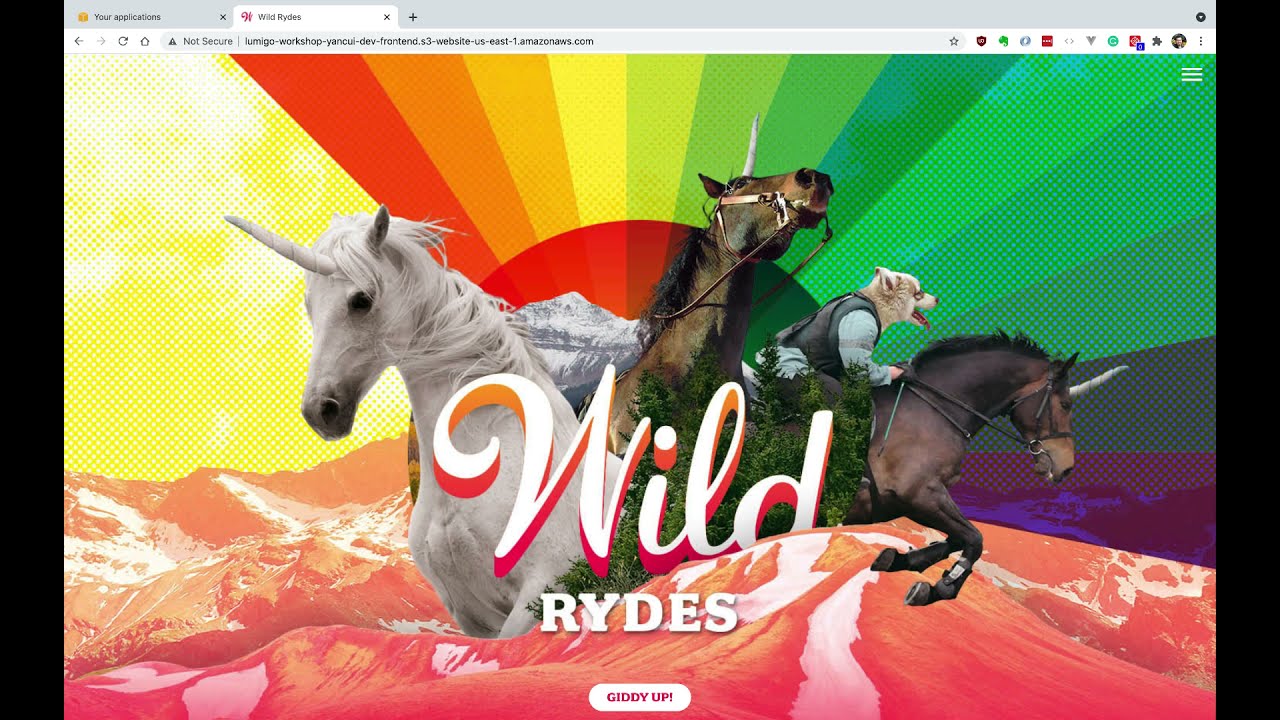Viewport: 1280px width, 720px height.
Task: Go back to previous page
Action: [79, 41]
